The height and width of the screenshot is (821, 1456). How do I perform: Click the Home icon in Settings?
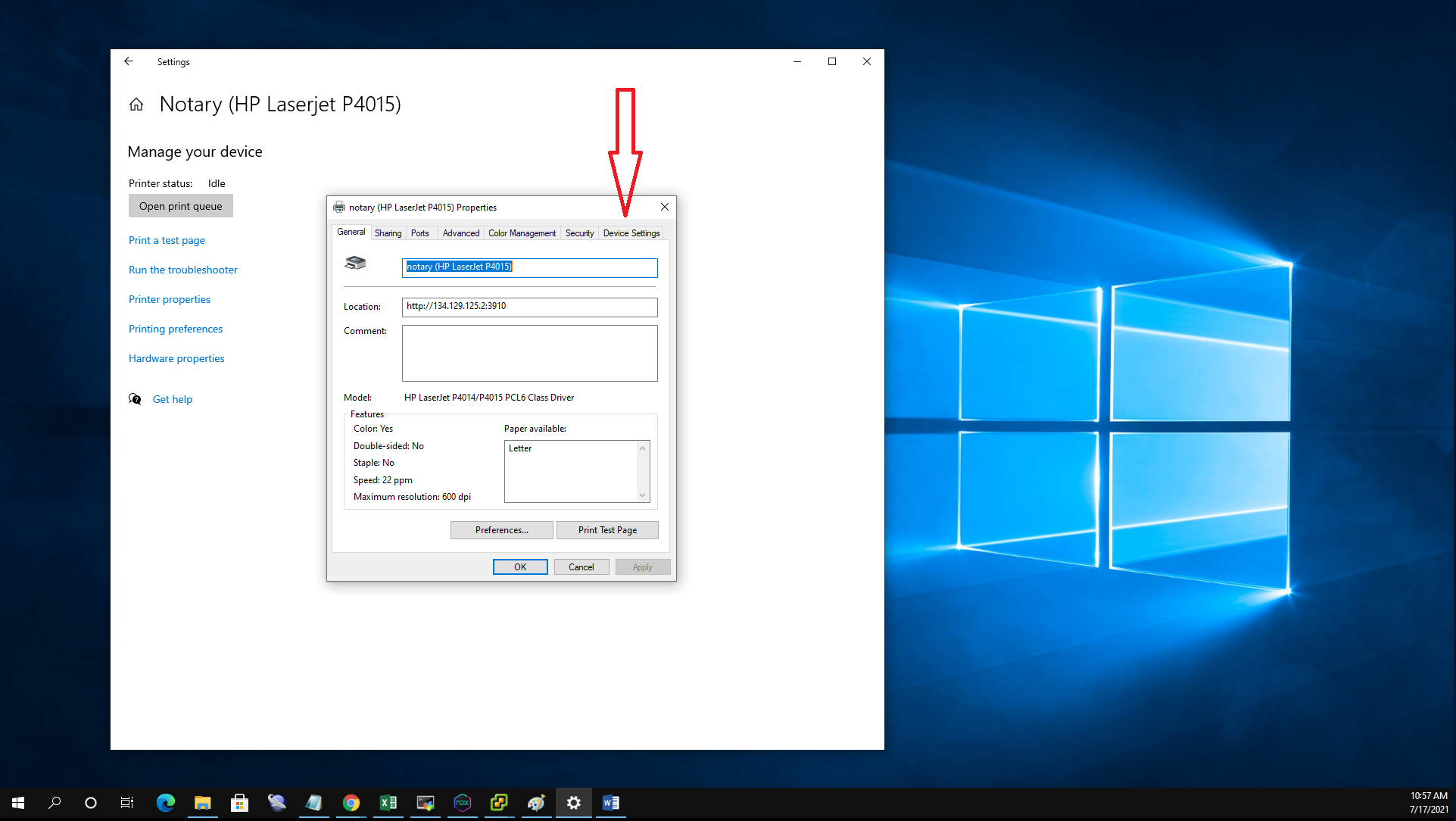click(136, 105)
